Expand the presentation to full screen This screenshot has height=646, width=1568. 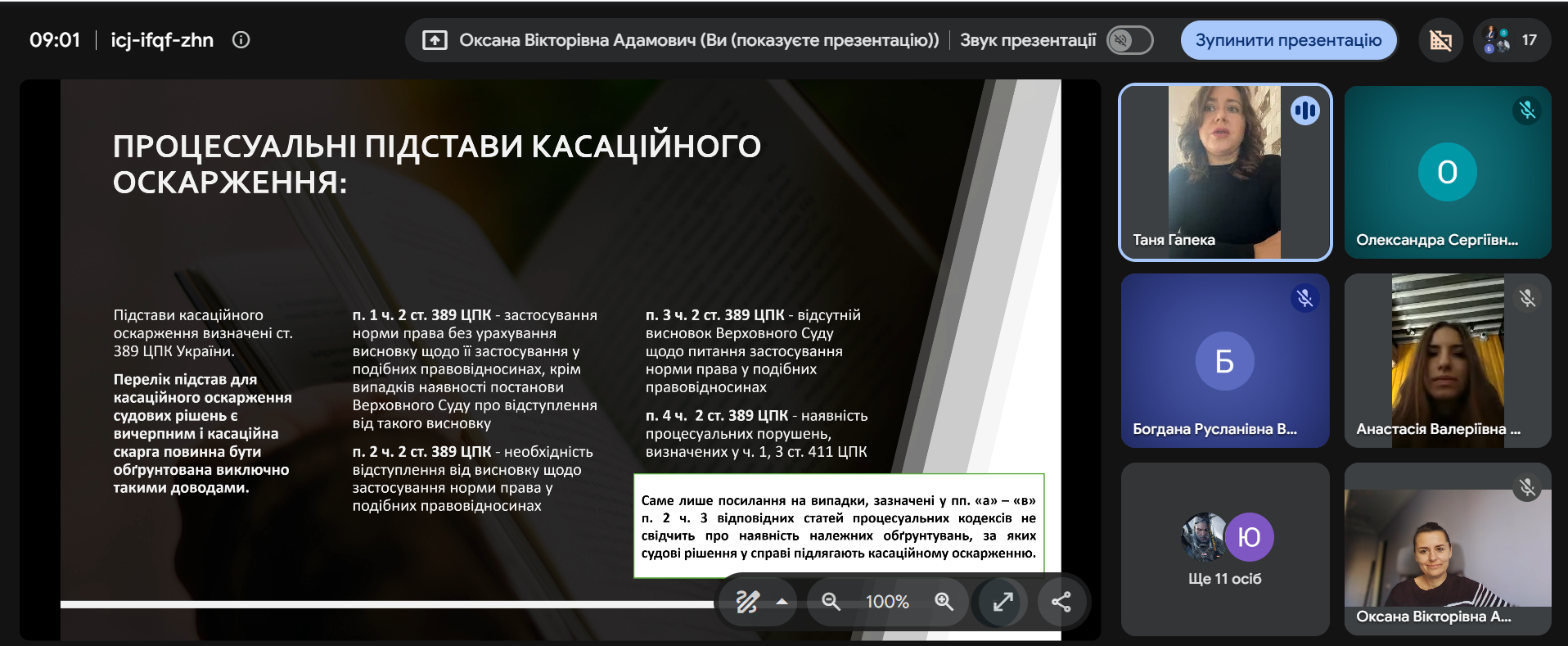(1003, 602)
